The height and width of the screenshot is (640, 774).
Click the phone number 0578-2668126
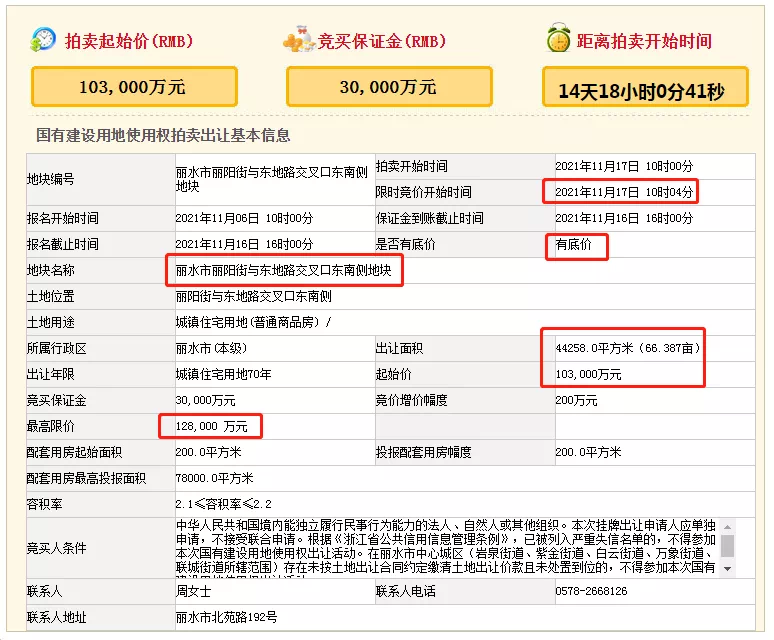[x=591, y=591]
